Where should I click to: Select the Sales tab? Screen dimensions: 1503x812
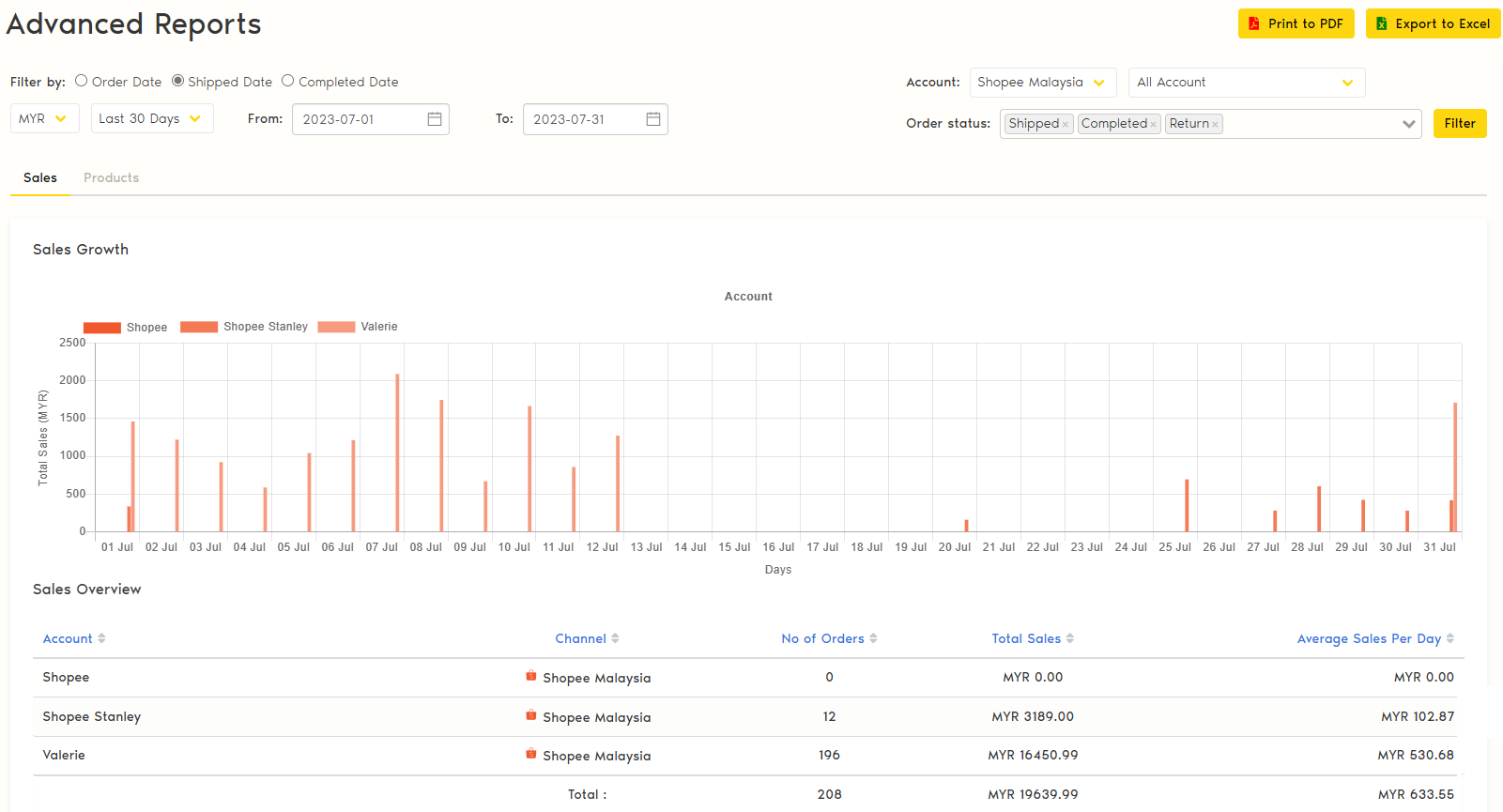click(x=40, y=177)
